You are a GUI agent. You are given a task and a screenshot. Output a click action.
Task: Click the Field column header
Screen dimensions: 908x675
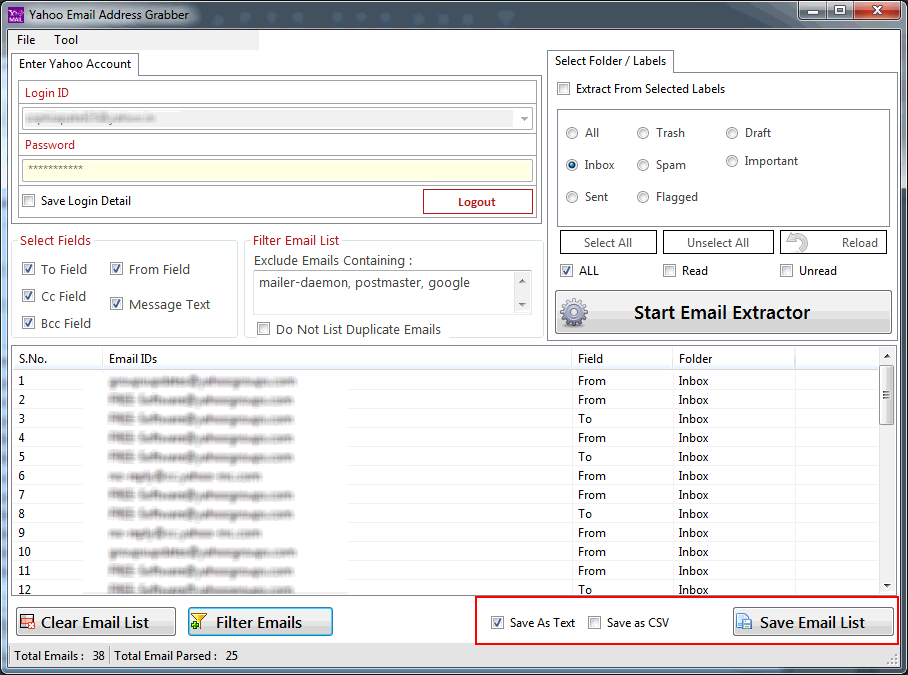pyautogui.click(x=622, y=359)
